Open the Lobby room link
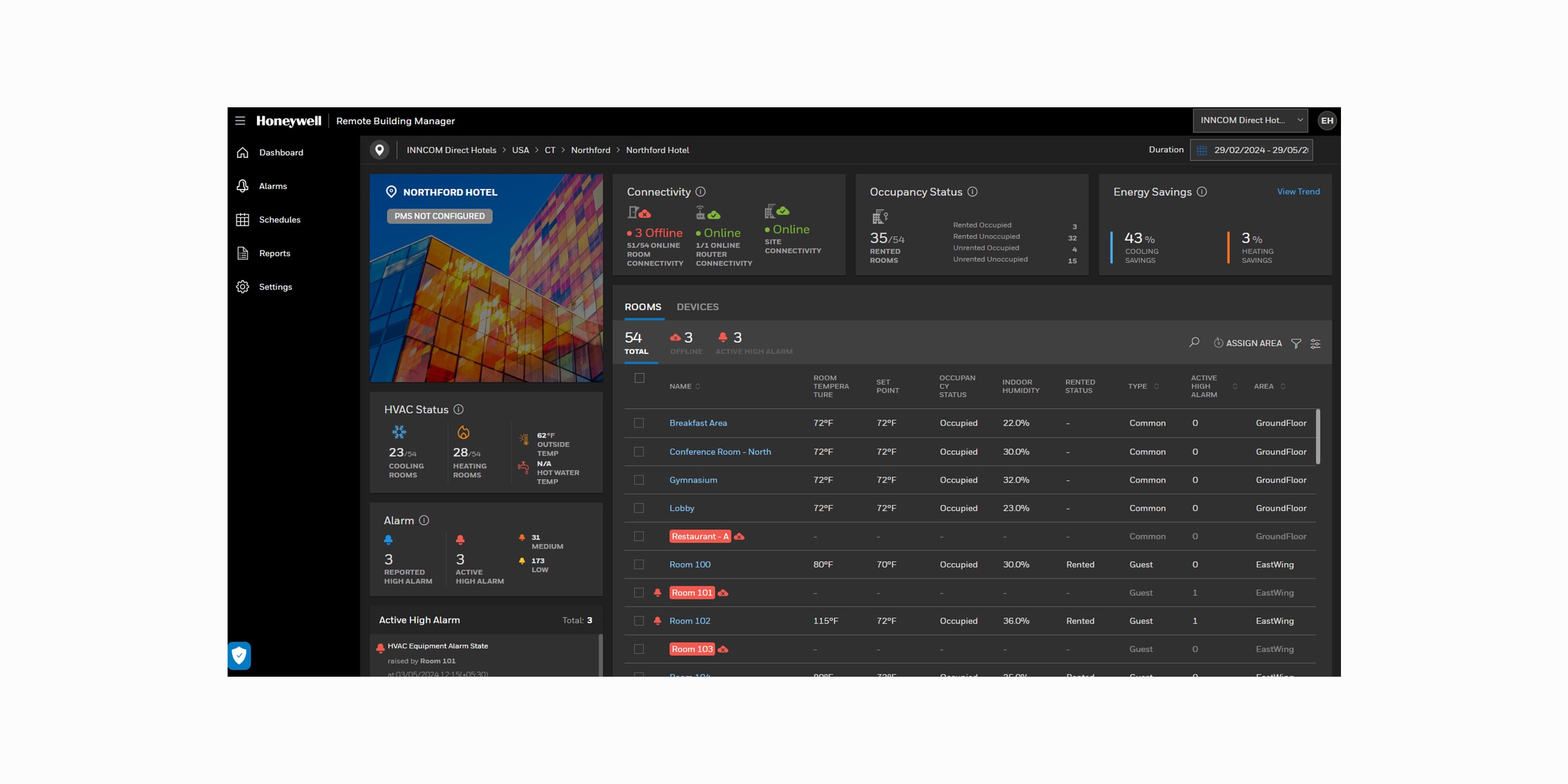Image resolution: width=1568 pixels, height=784 pixels. pos(682,509)
